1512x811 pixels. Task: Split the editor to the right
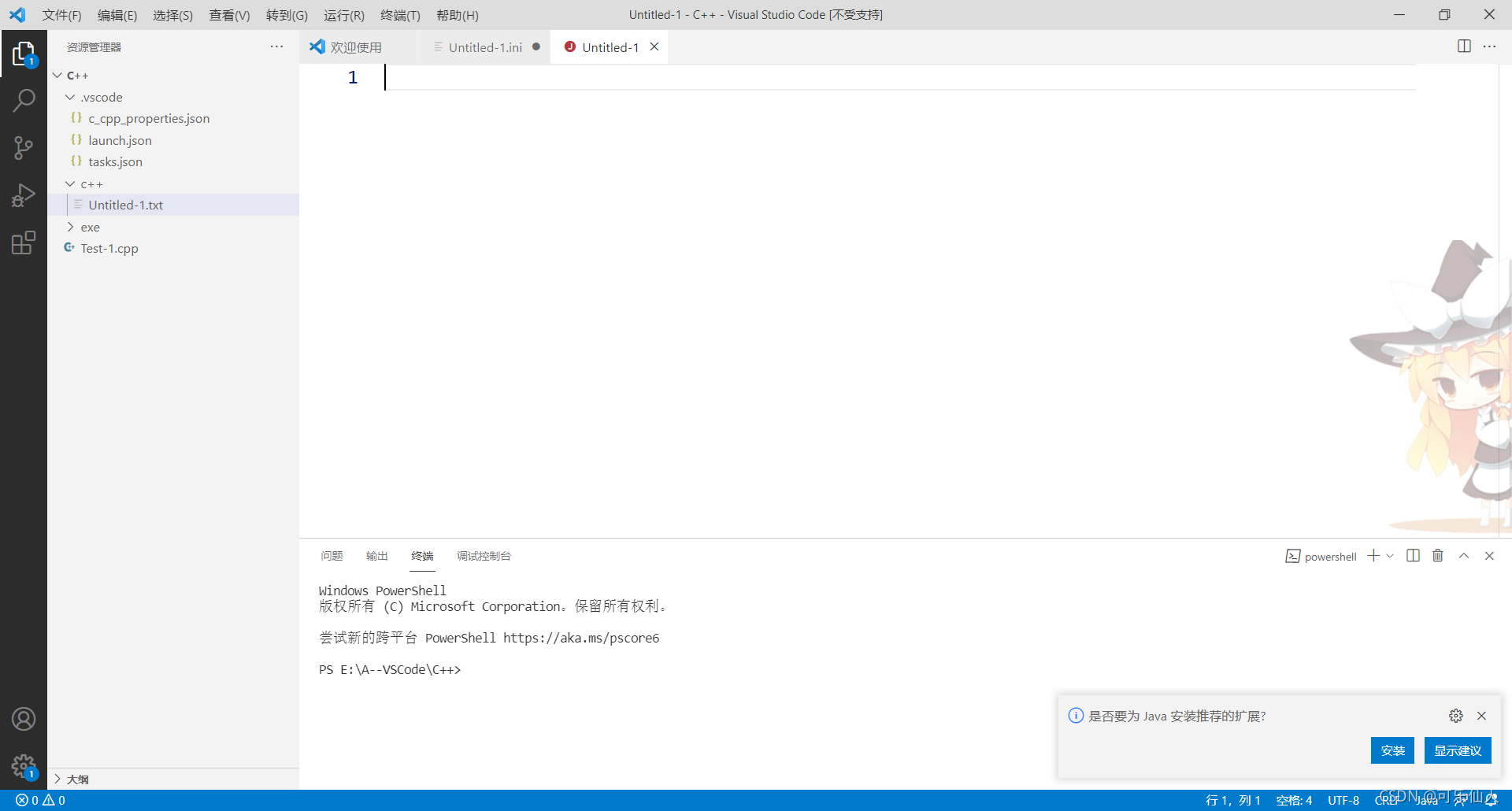1464,46
